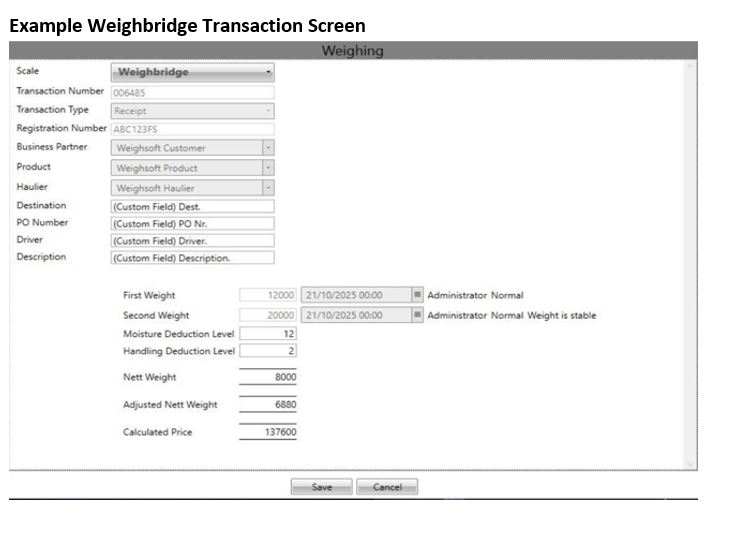The width and height of the screenshot is (753, 540).
Task: Click the Handling Deduction Level field
Action: pyautogui.click(x=268, y=351)
